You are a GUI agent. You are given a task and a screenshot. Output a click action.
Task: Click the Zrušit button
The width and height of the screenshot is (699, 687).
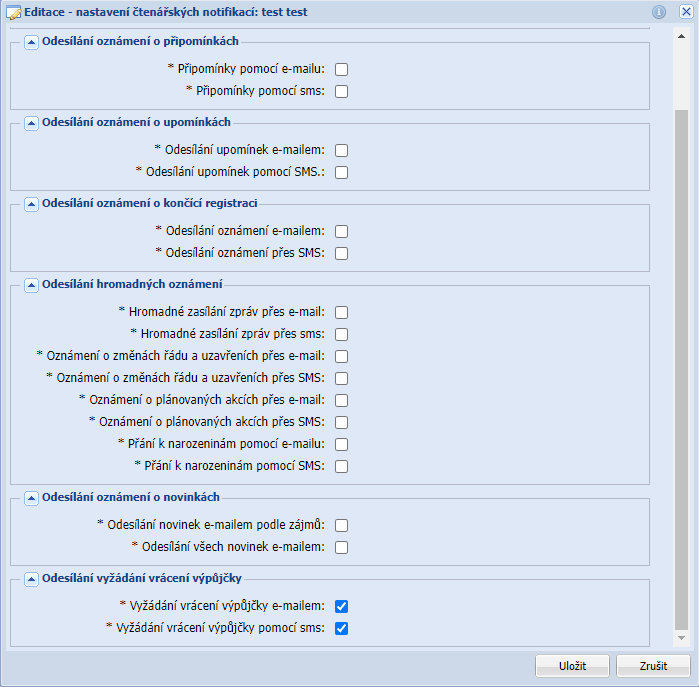(x=653, y=666)
